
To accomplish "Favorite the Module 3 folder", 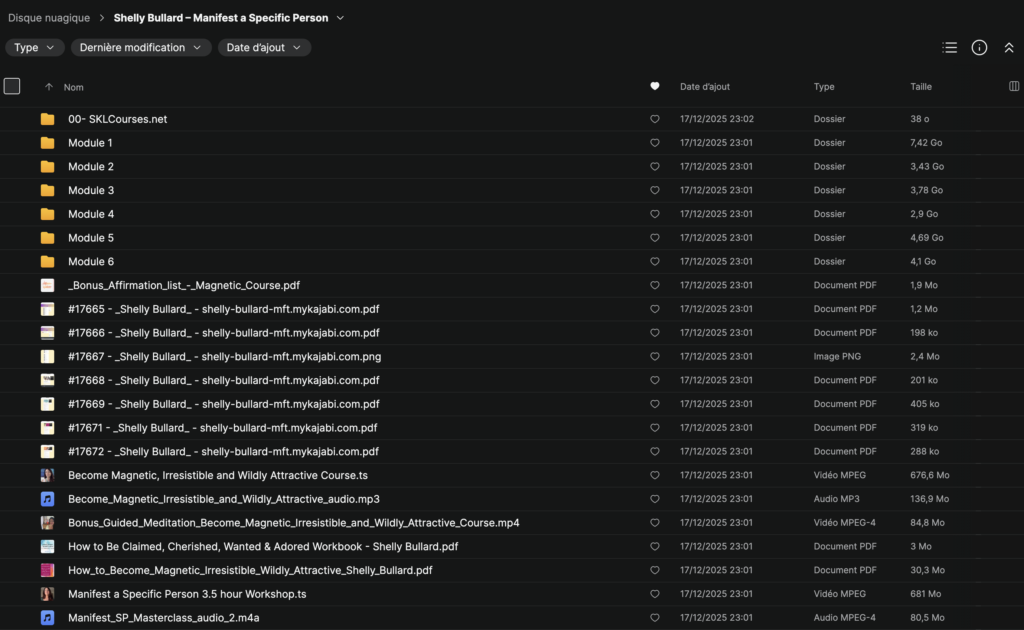I will [x=655, y=191].
